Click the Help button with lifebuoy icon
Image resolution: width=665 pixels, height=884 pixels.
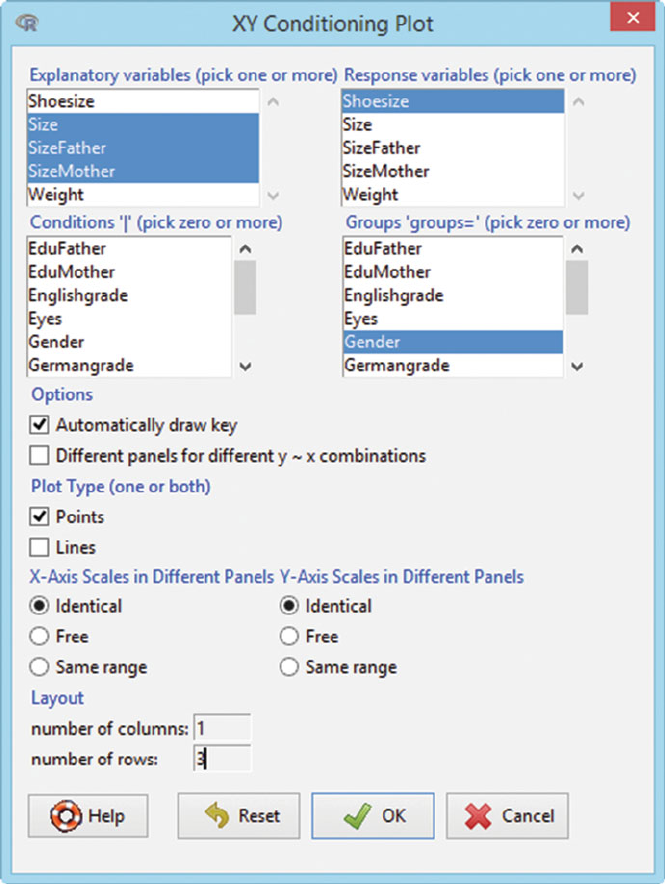coord(88,815)
